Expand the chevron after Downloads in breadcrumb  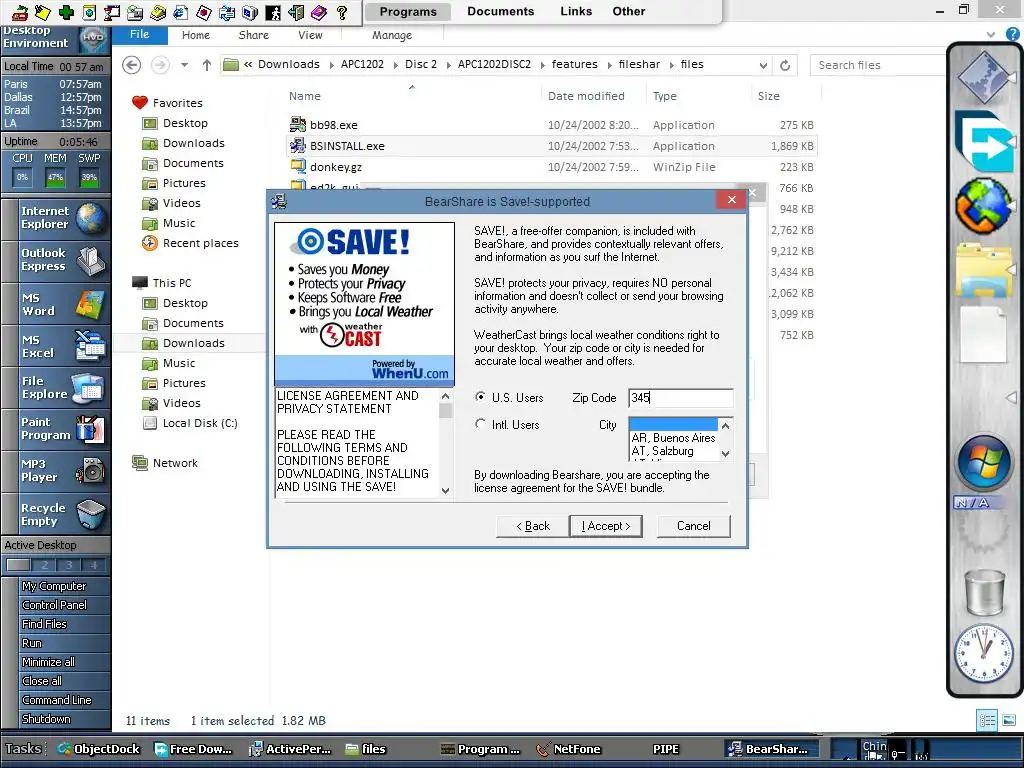(x=330, y=65)
